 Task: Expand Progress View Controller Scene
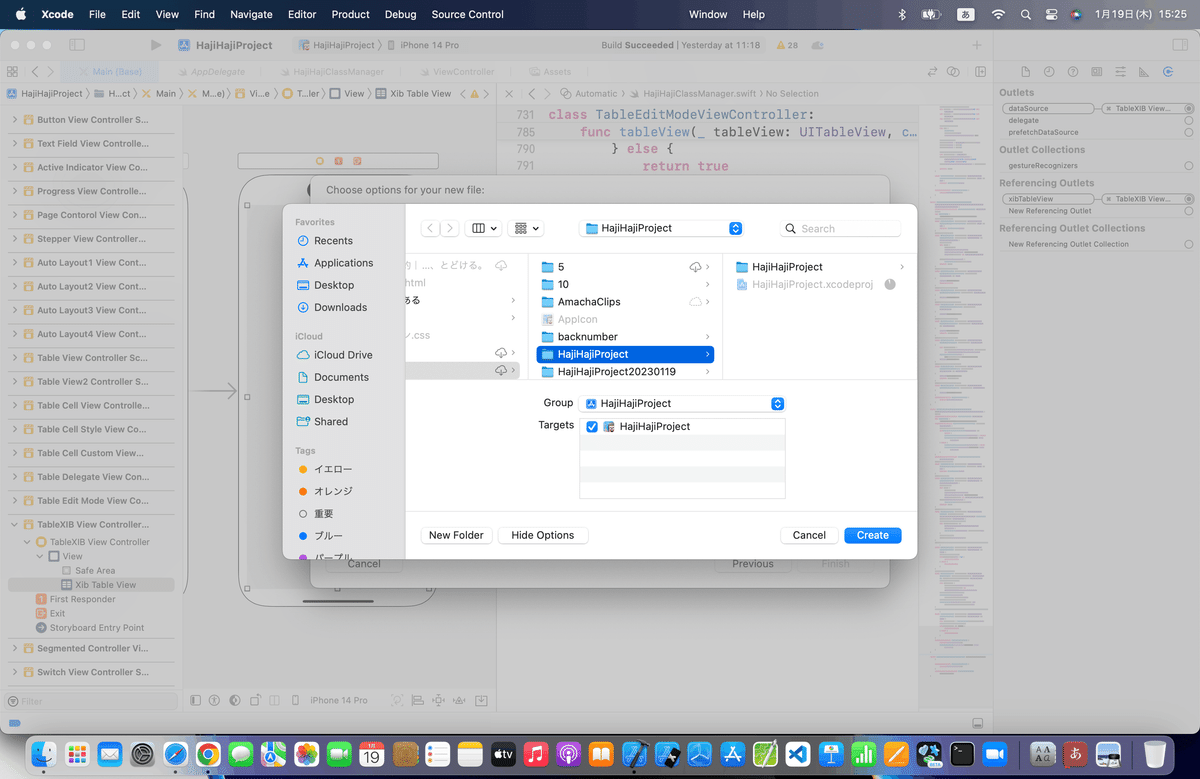(15, 191)
